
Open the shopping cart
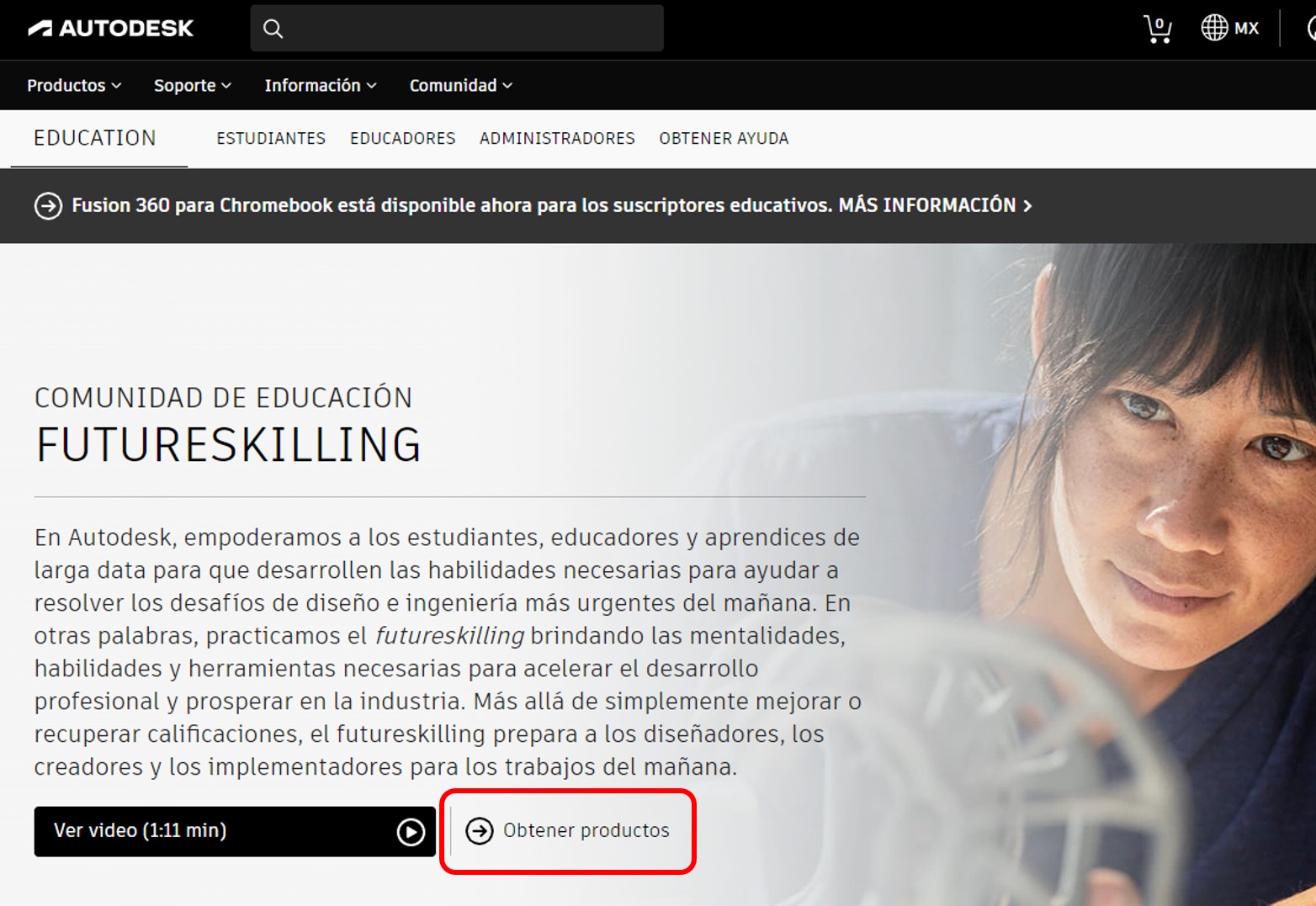1158,29
